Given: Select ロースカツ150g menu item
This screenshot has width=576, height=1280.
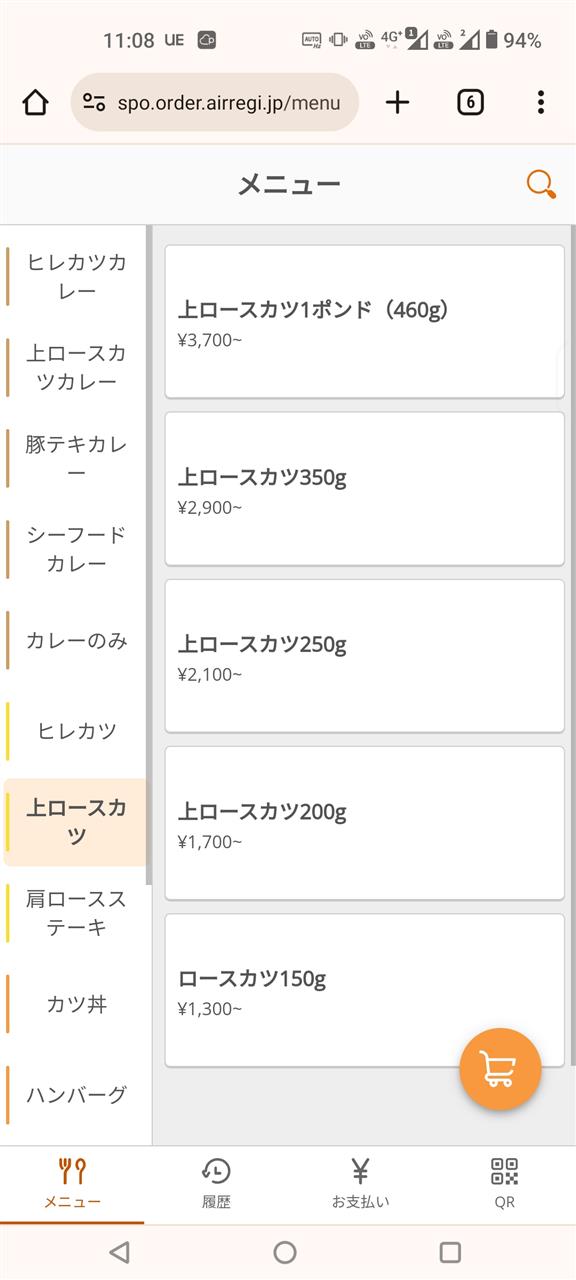Looking at the screenshot, I should click(365, 990).
